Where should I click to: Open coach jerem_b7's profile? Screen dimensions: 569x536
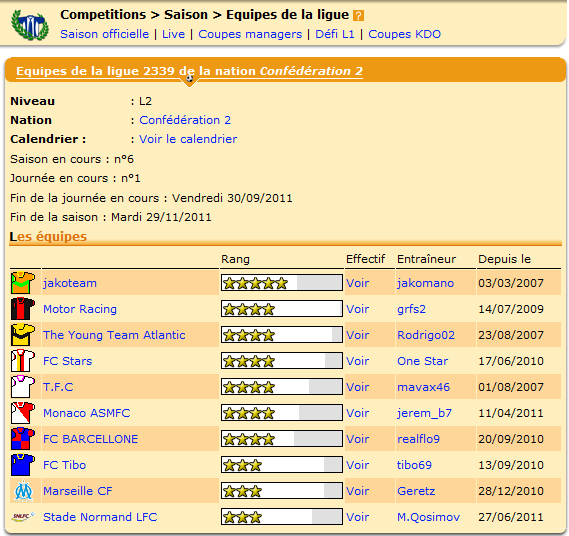(x=425, y=413)
